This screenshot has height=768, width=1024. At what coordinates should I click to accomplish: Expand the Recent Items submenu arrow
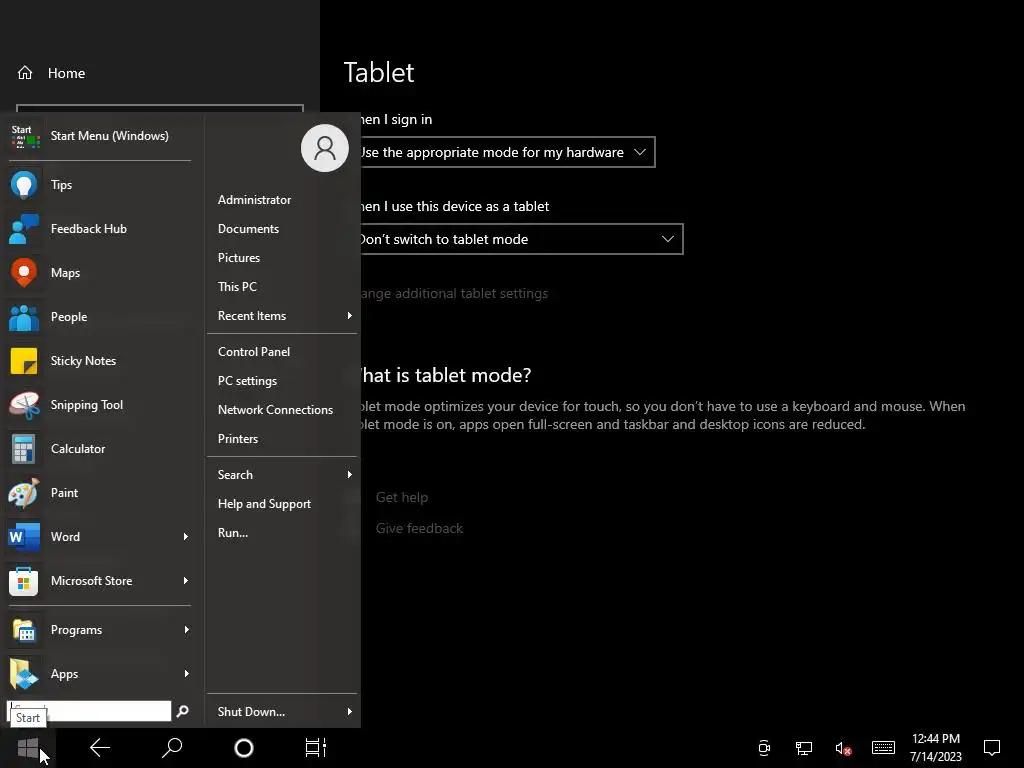349,315
